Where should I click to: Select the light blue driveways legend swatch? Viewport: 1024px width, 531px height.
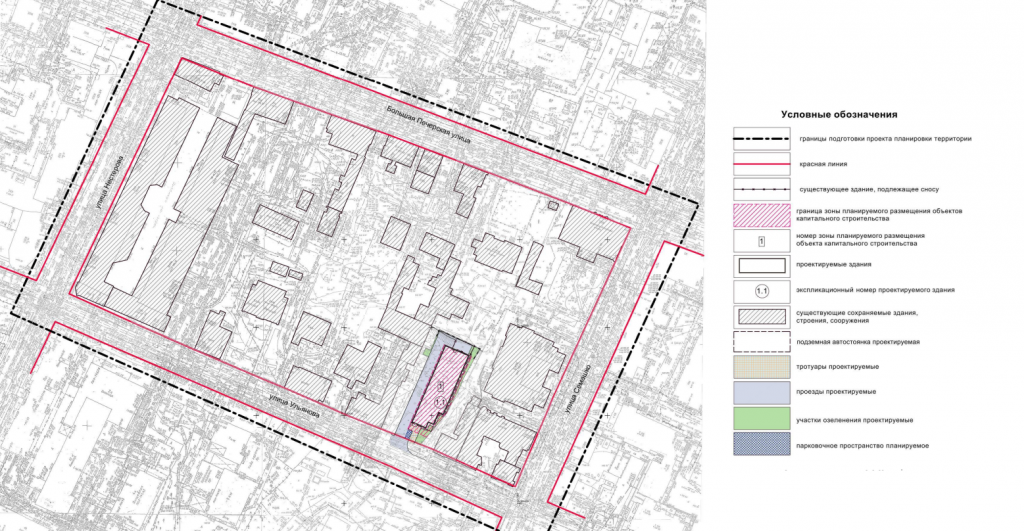[x=760, y=393]
